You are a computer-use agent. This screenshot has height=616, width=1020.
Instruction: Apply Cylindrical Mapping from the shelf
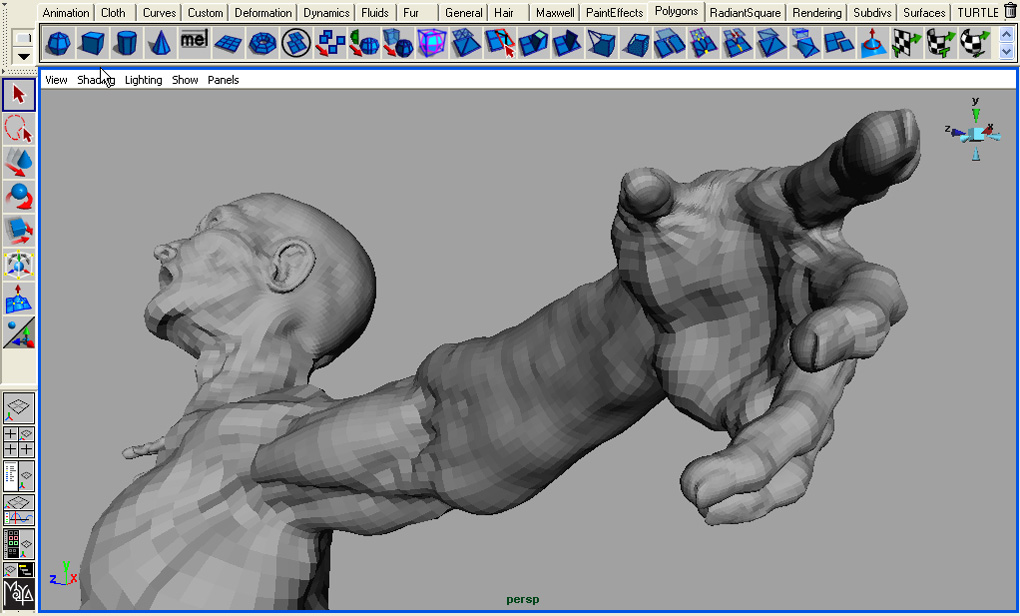click(940, 43)
